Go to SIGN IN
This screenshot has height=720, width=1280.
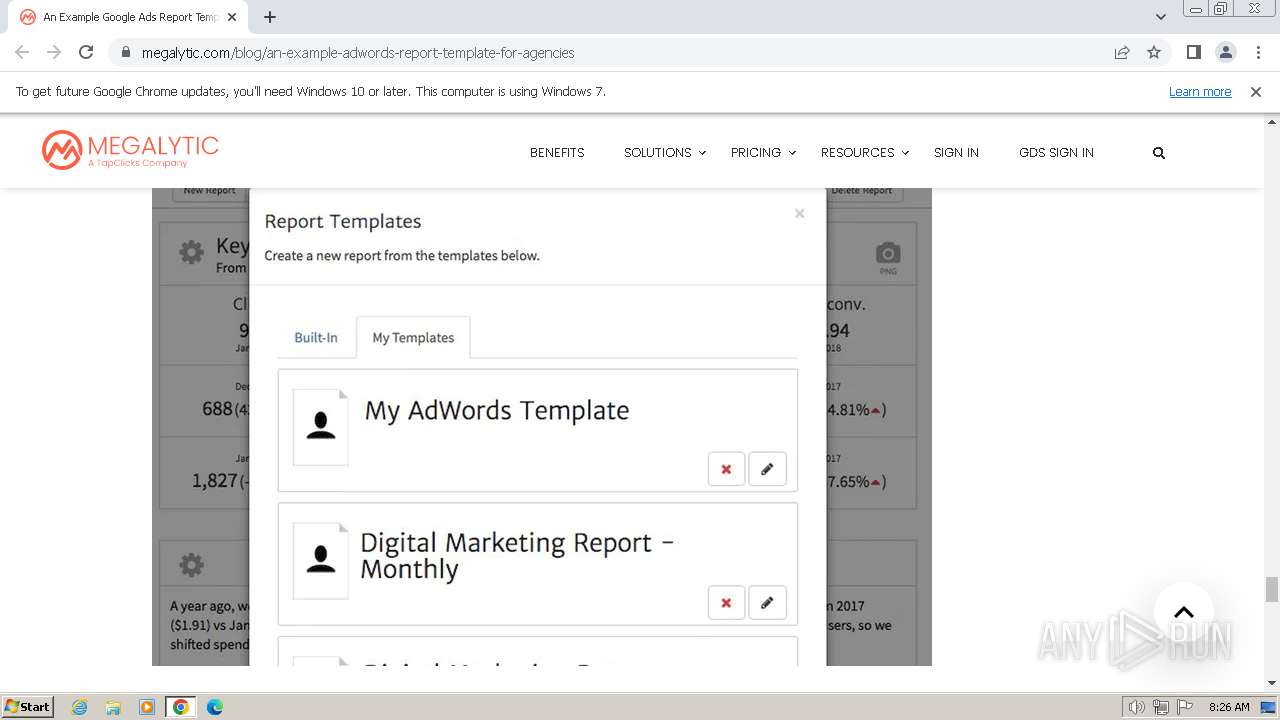956,153
